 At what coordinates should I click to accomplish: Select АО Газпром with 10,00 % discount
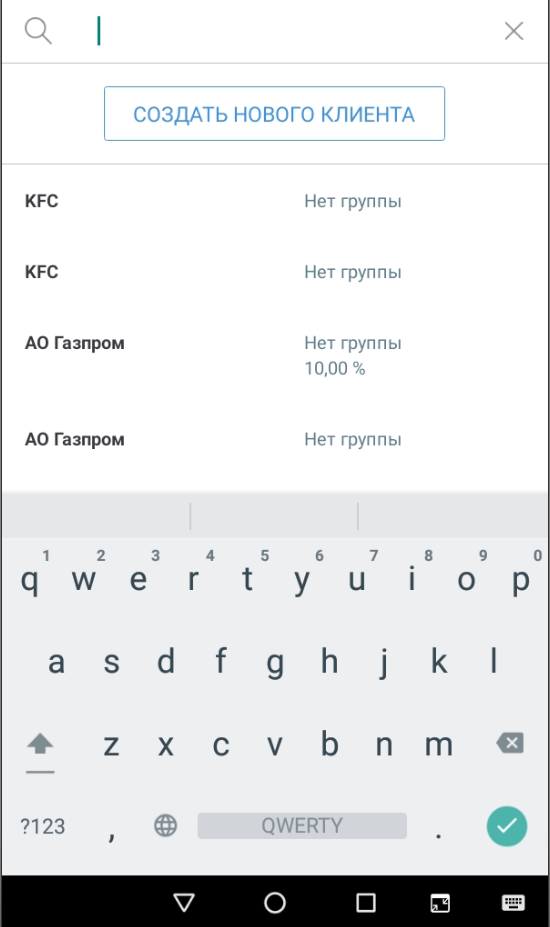pyautogui.click(x=274, y=355)
